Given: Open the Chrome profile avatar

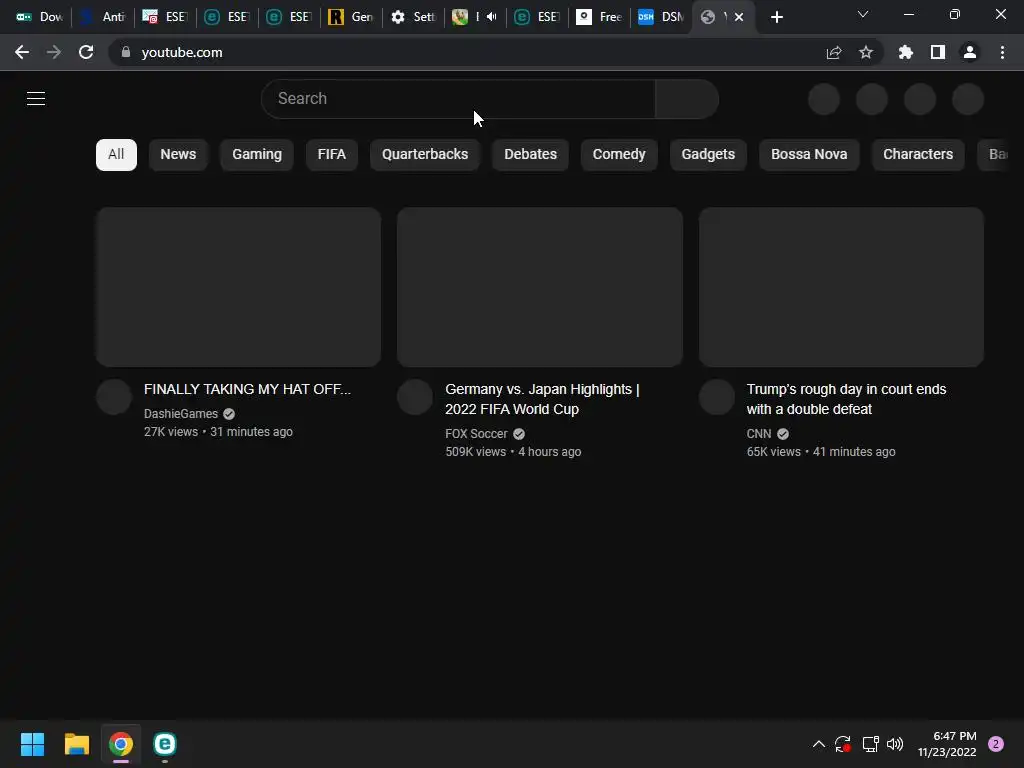Looking at the screenshot, I should tap(970, 52).
